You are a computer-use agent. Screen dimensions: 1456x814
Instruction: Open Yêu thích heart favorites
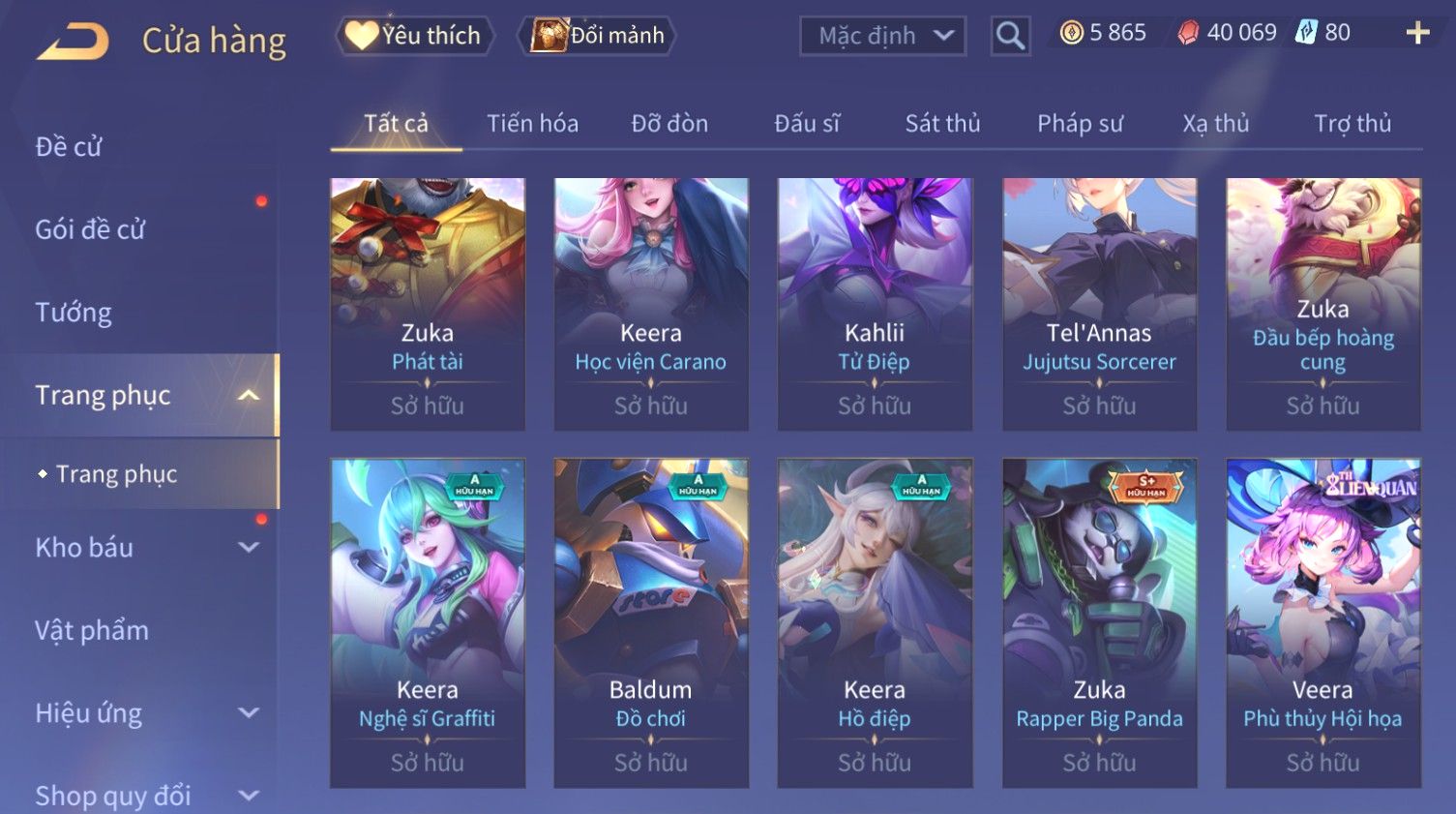click(416, 36)
